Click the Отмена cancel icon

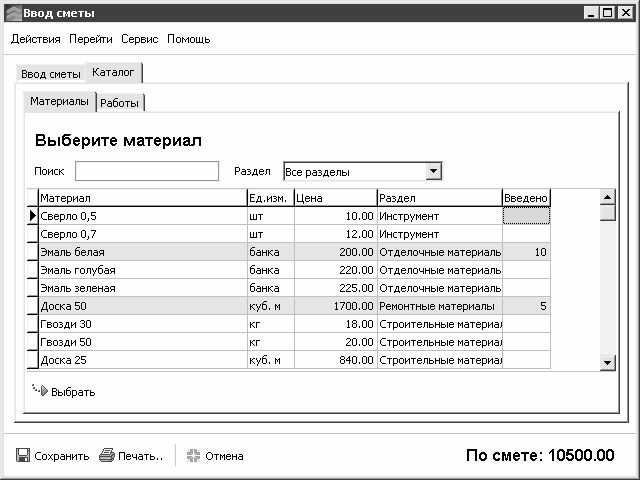tap(193, 456)
